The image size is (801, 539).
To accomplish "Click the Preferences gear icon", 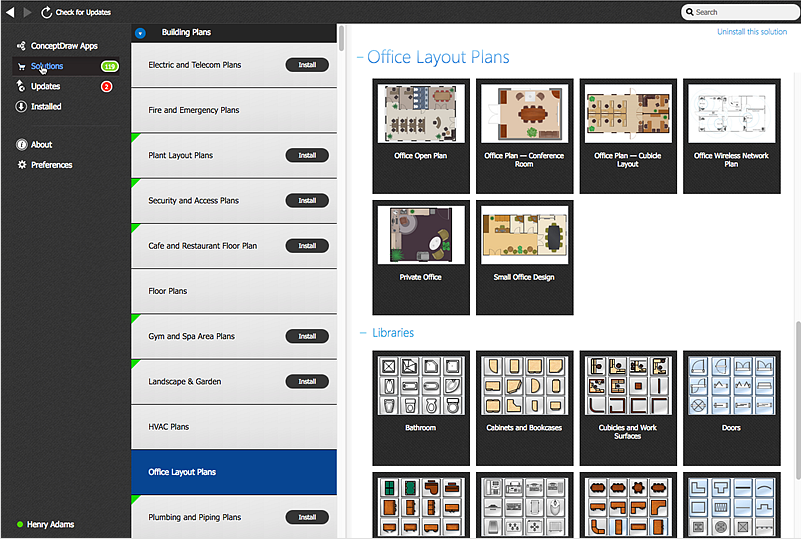I will (x=21, y=165).
